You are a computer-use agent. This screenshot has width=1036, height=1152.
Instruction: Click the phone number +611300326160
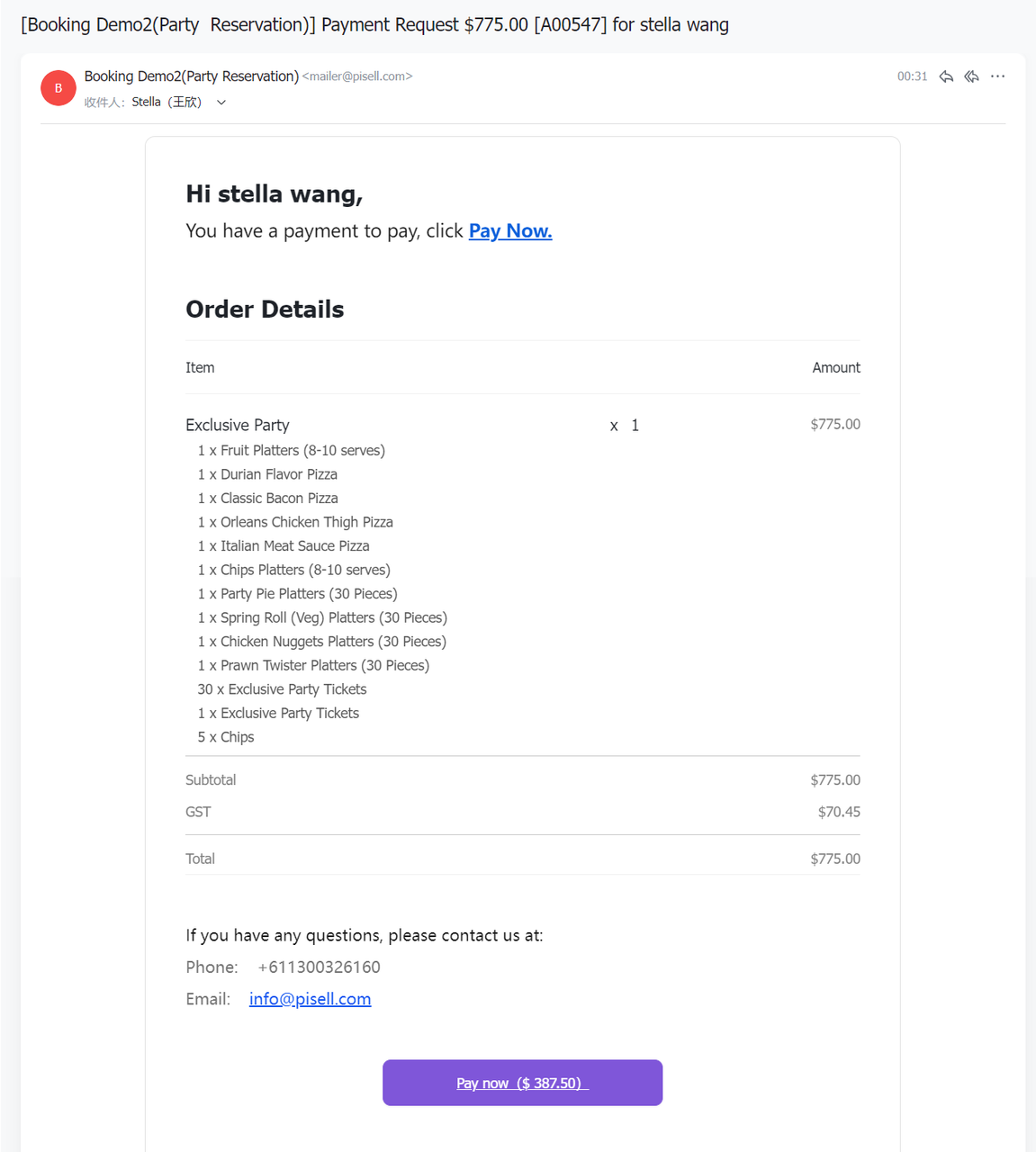coord(319,967)
